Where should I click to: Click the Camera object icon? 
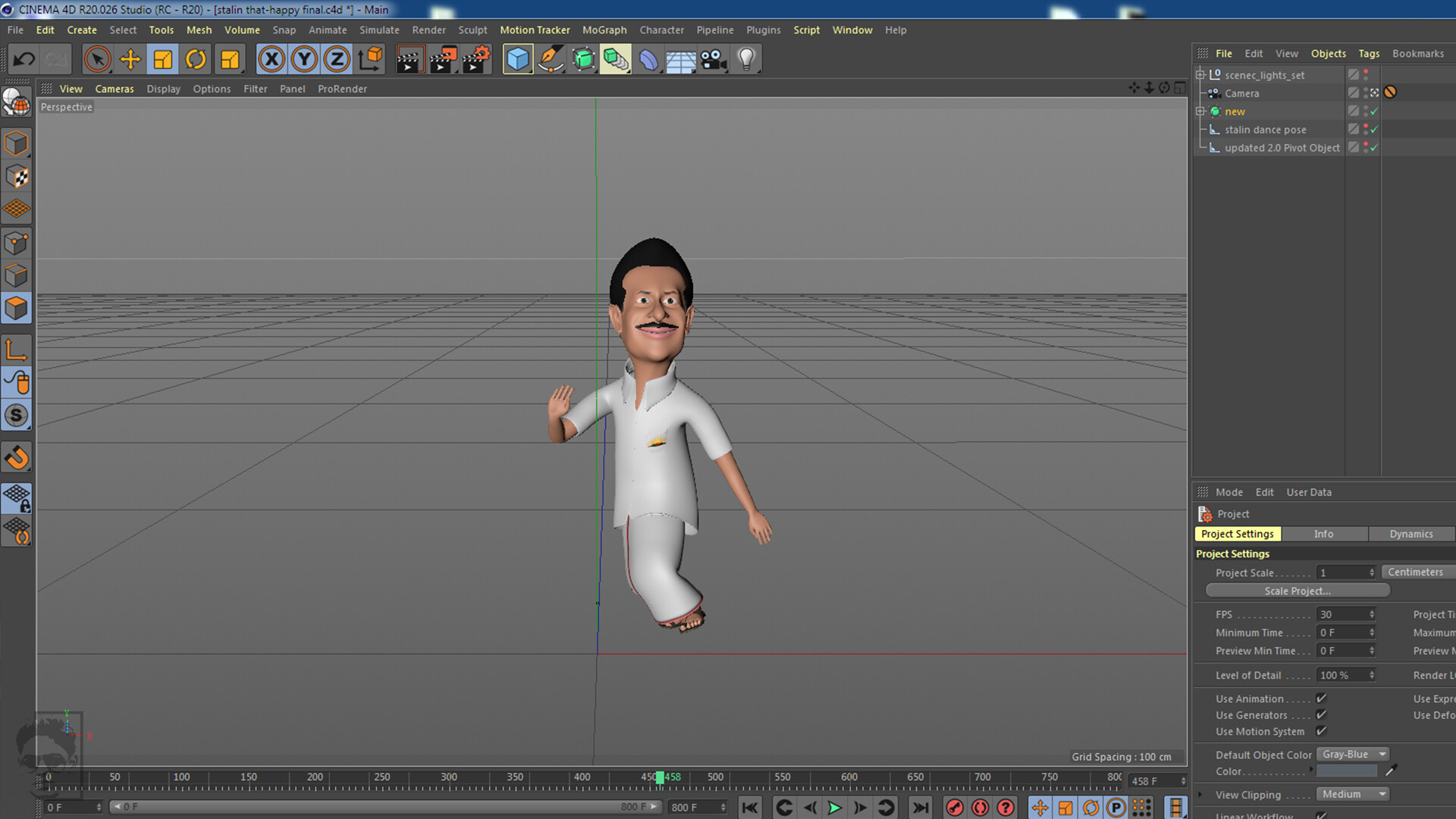pyautogui.click(x=714, y=59)
